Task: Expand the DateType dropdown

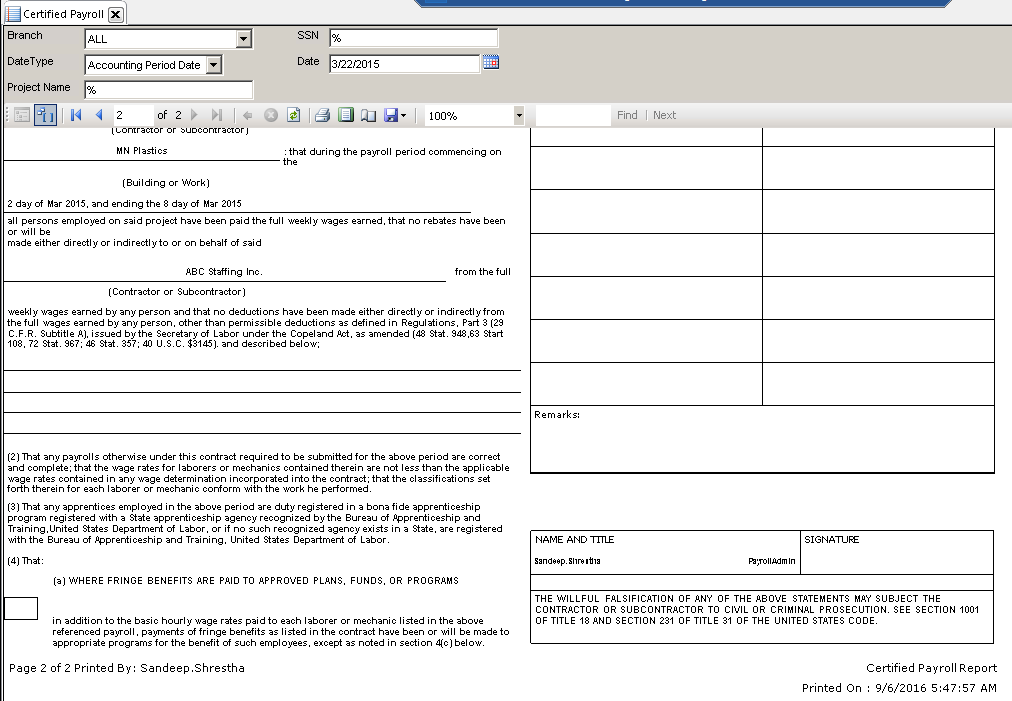Action: point(213,65)
